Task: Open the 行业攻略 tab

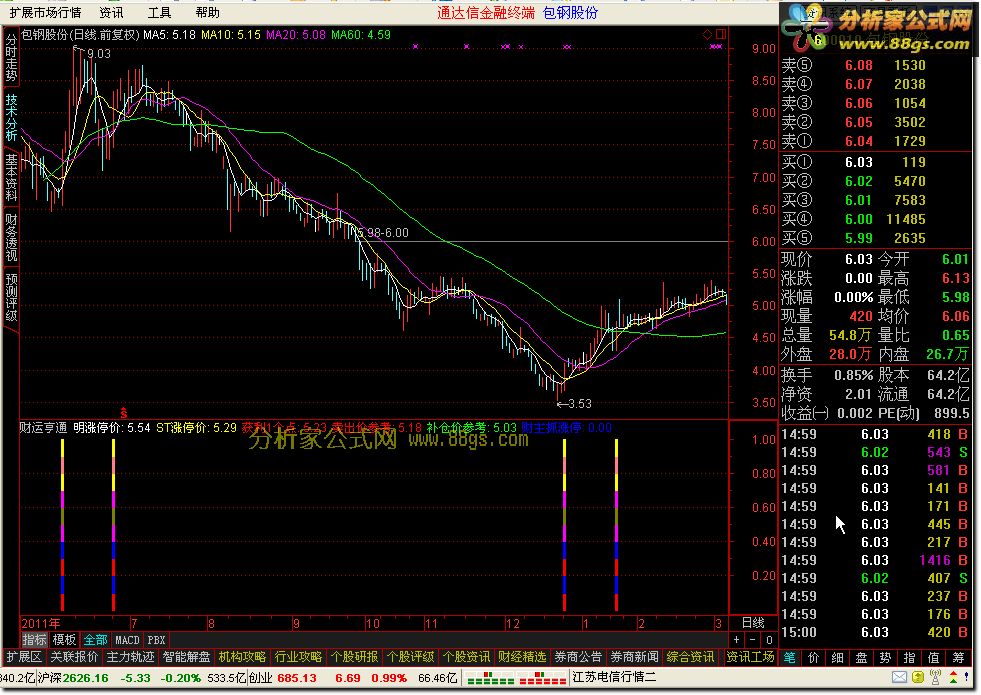Action: 298,657
